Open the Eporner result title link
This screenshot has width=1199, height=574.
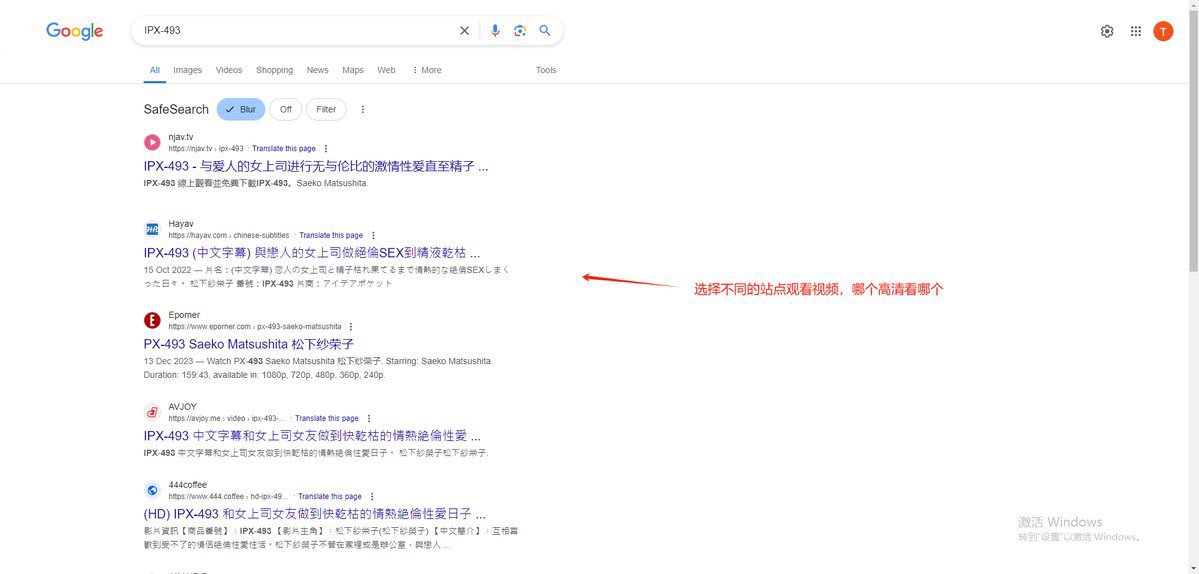click(249, 344)
